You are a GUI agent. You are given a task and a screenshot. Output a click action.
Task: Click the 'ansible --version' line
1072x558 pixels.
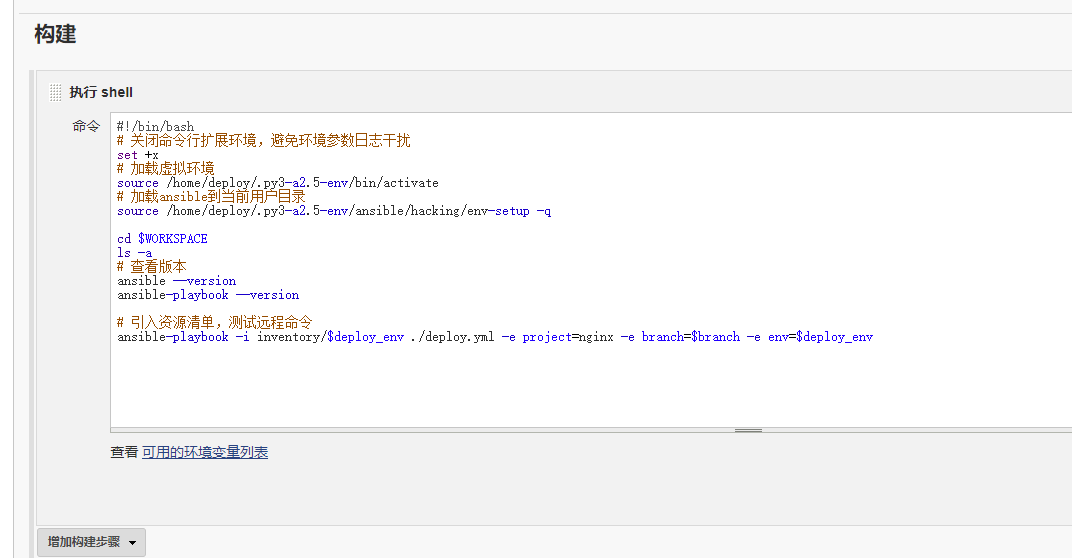coord(177,281)
